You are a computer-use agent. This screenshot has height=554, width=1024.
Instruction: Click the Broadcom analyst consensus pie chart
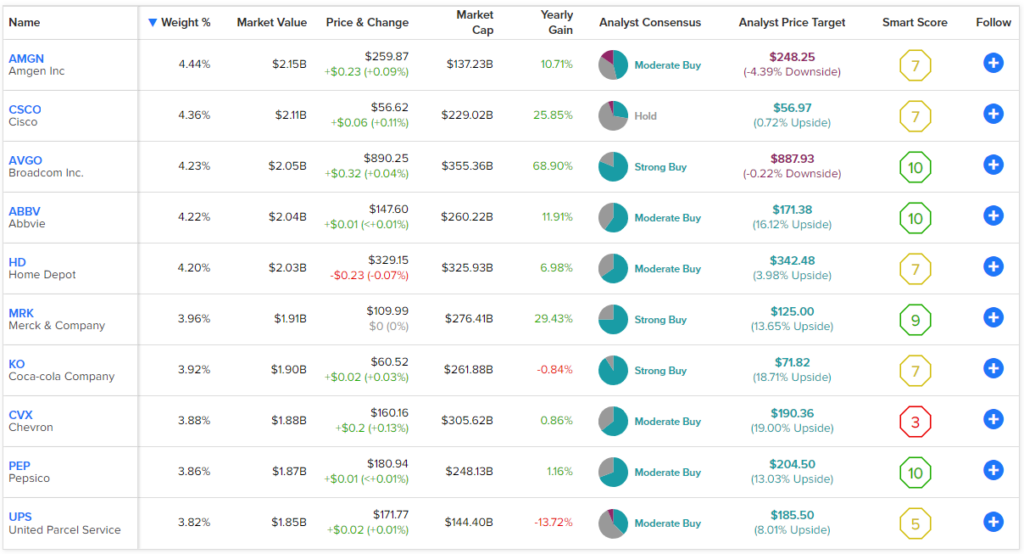coord(613,167)
